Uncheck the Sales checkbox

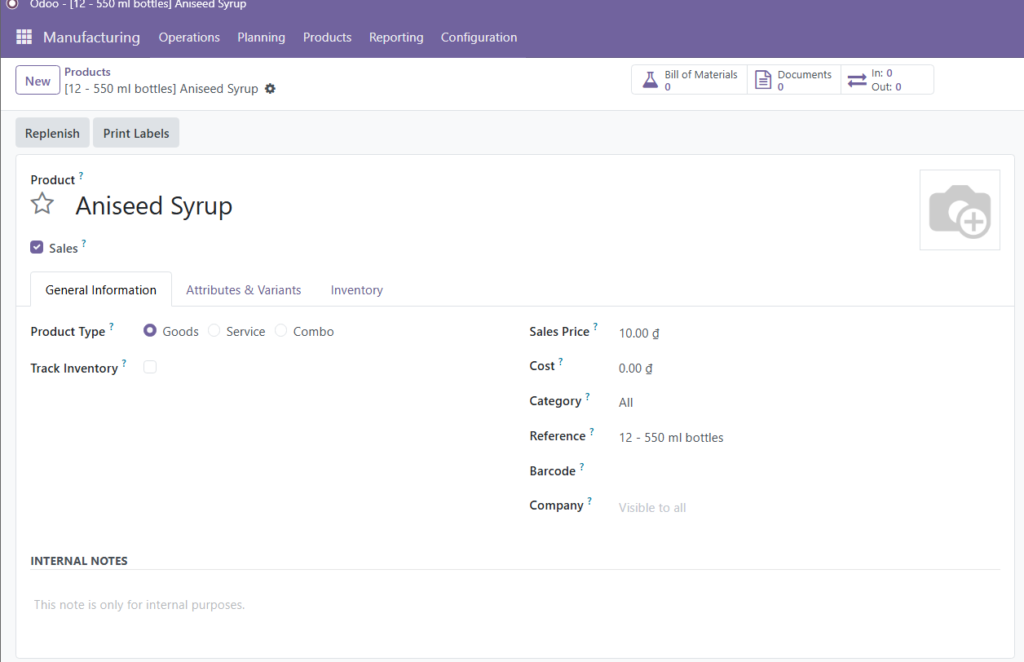(37, 247)
